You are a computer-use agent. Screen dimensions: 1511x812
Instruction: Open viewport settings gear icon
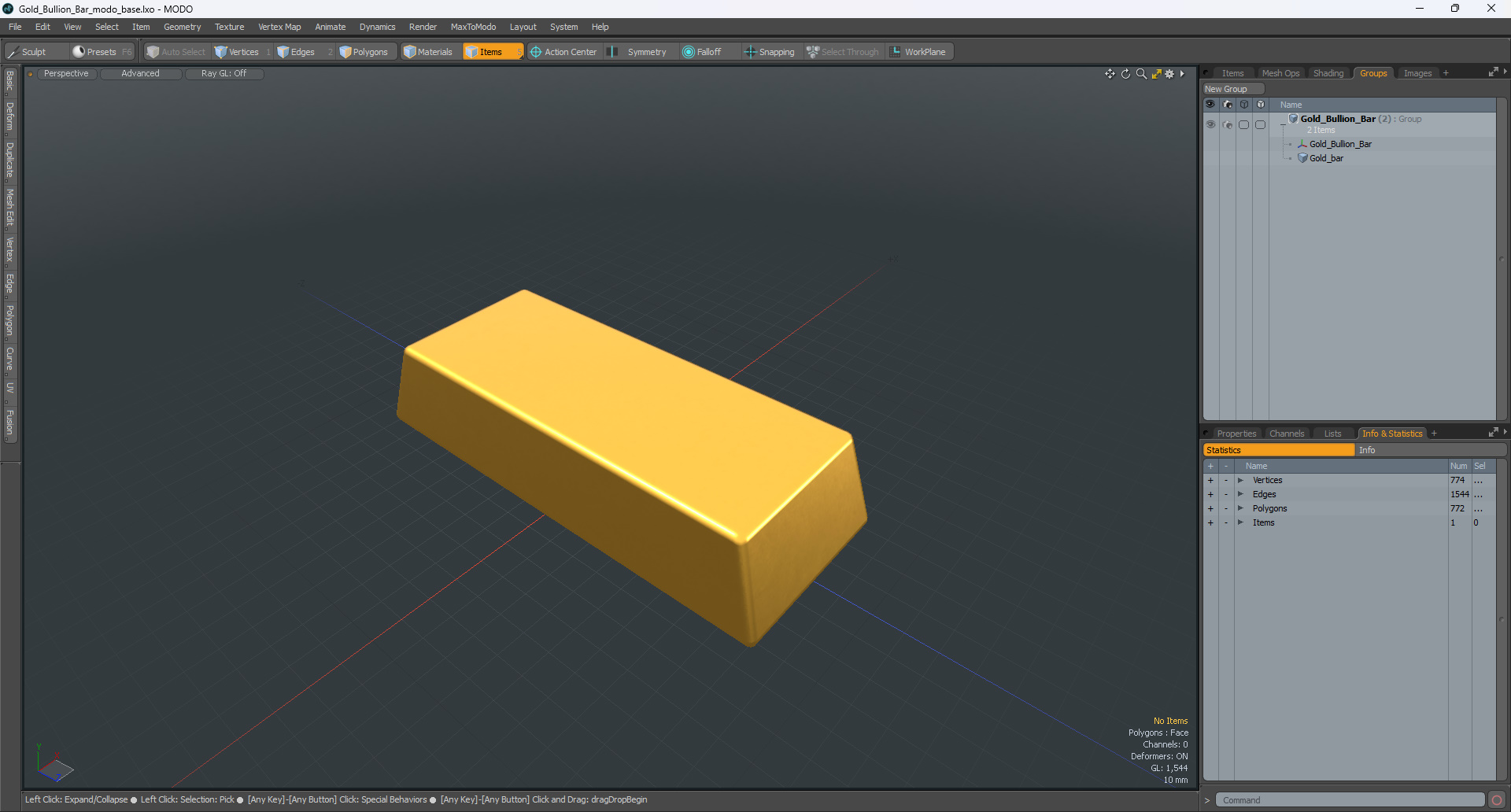(x=1169, y=74)
